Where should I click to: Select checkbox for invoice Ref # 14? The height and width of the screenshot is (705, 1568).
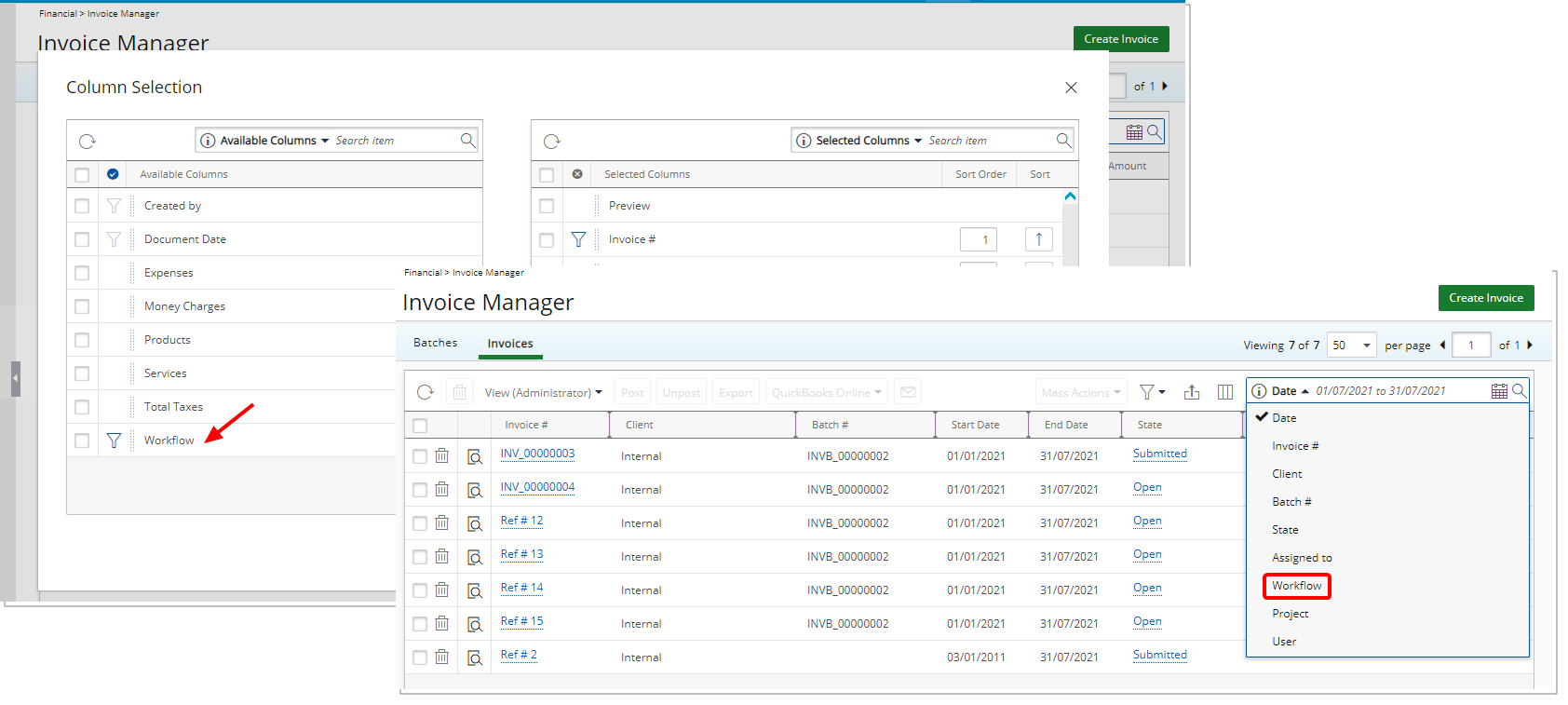[x=420, y=590]
